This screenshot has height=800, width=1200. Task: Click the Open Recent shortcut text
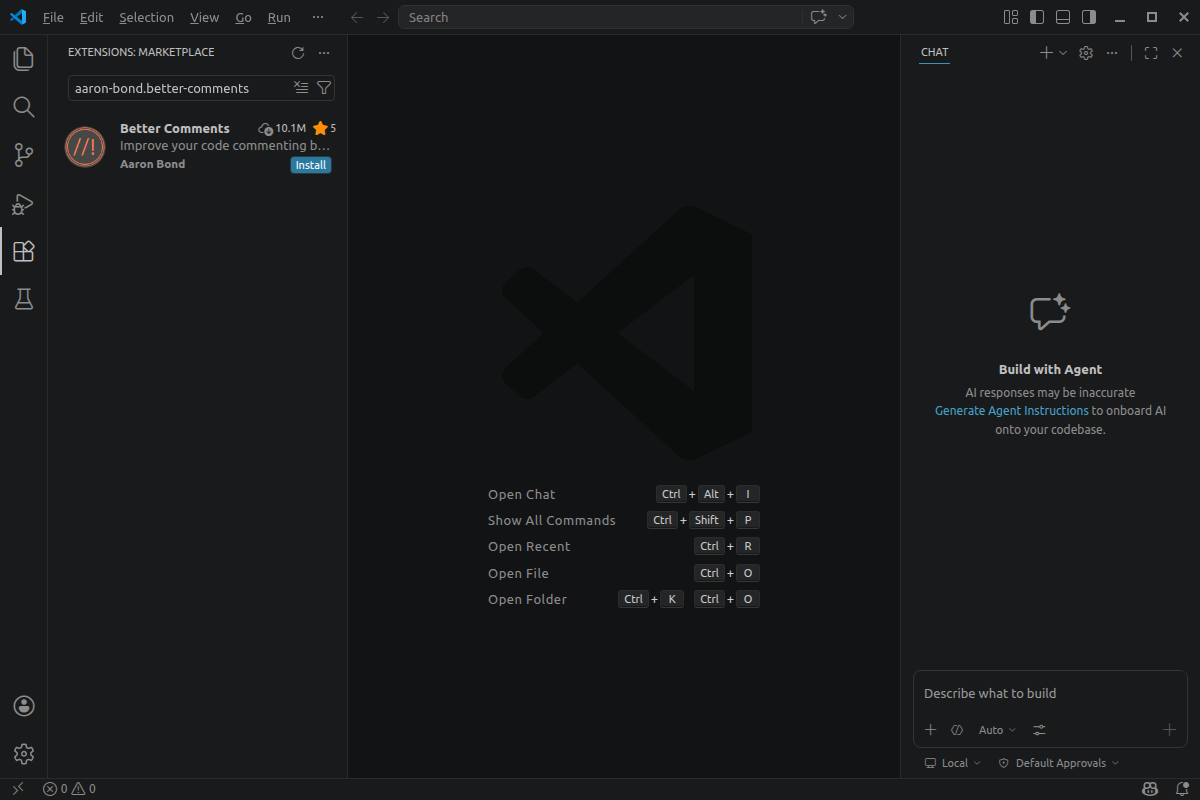pyautogui.click(x=529, y=546)
